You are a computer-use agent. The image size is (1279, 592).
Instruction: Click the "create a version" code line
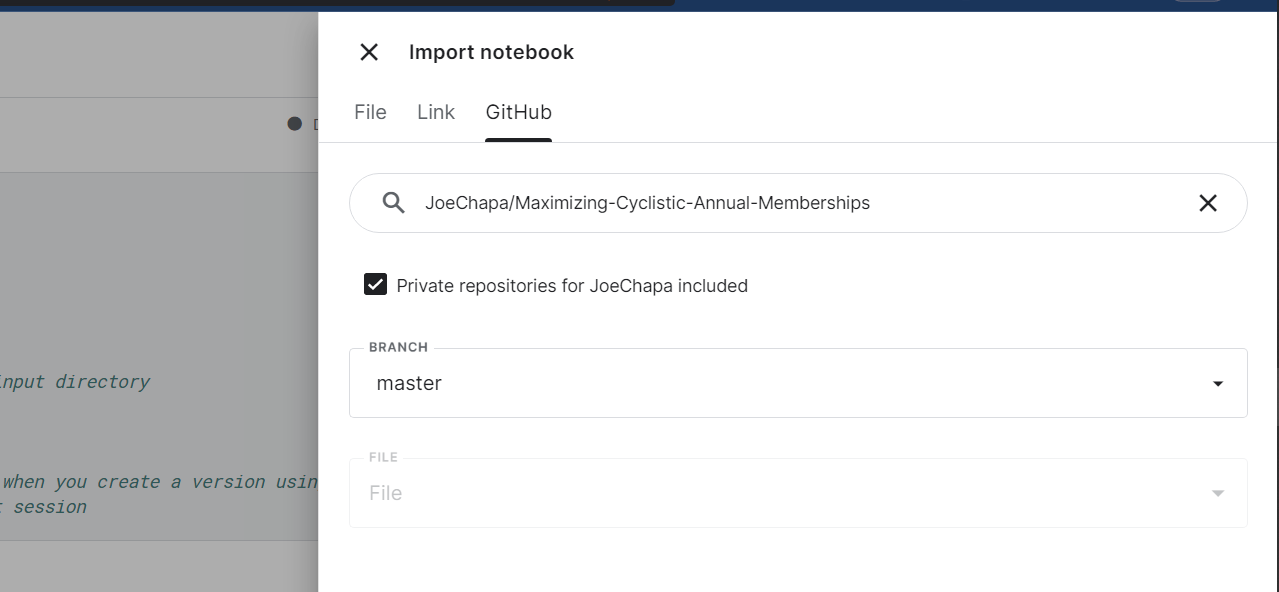click(x=160, y=482)
